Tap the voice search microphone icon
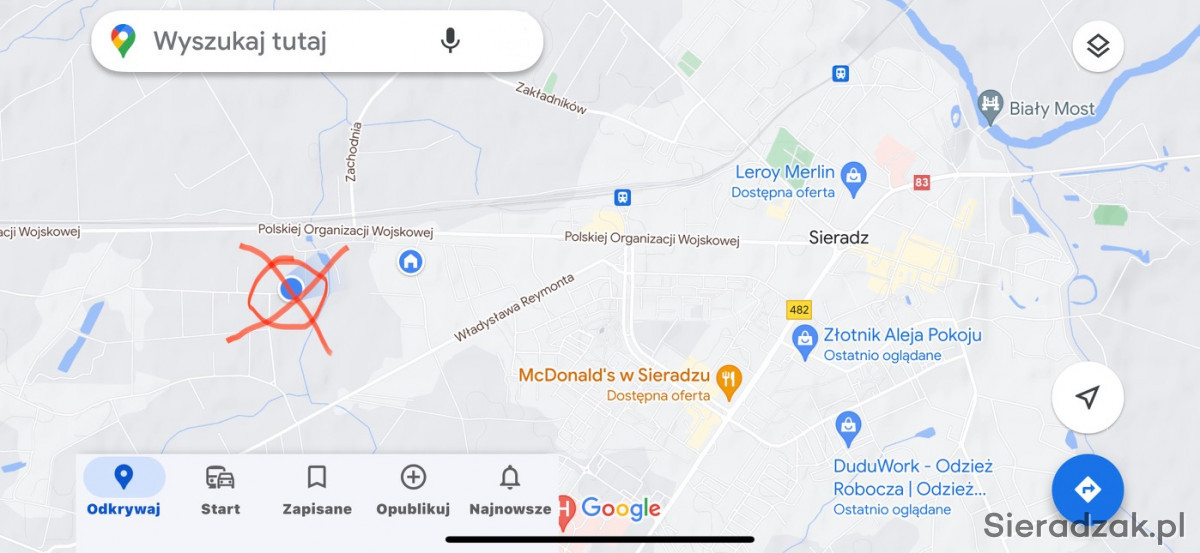 [450, 41]
